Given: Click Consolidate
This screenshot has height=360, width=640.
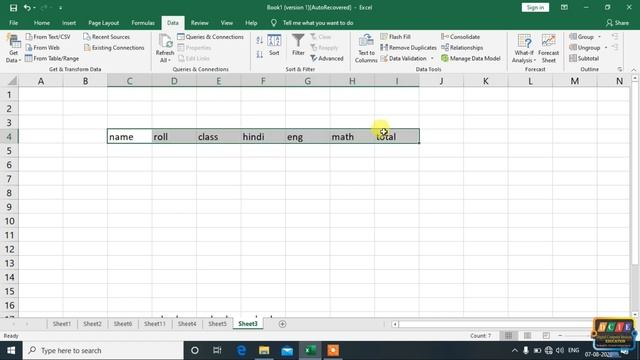Looking at the screenshot, I should [460, 37].
